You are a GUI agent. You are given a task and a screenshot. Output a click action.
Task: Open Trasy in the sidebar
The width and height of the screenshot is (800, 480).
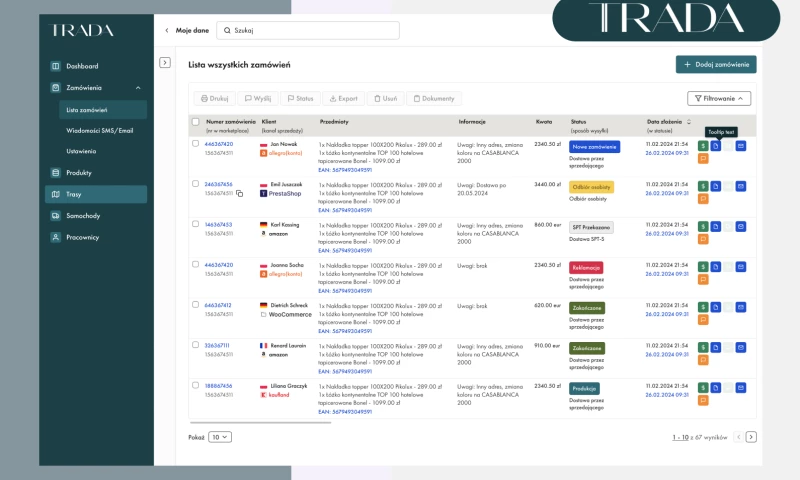click(96, 194)
